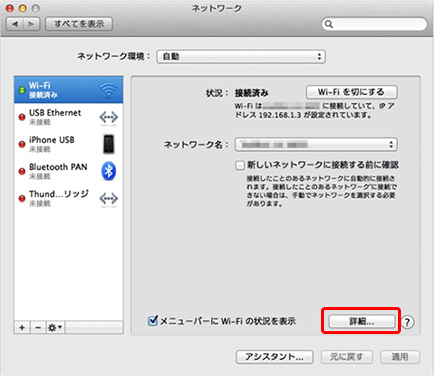The height and width of the screenshot is (376, 435).
Task: Click the magnifying glass search icon
Action: click(329, 24)
